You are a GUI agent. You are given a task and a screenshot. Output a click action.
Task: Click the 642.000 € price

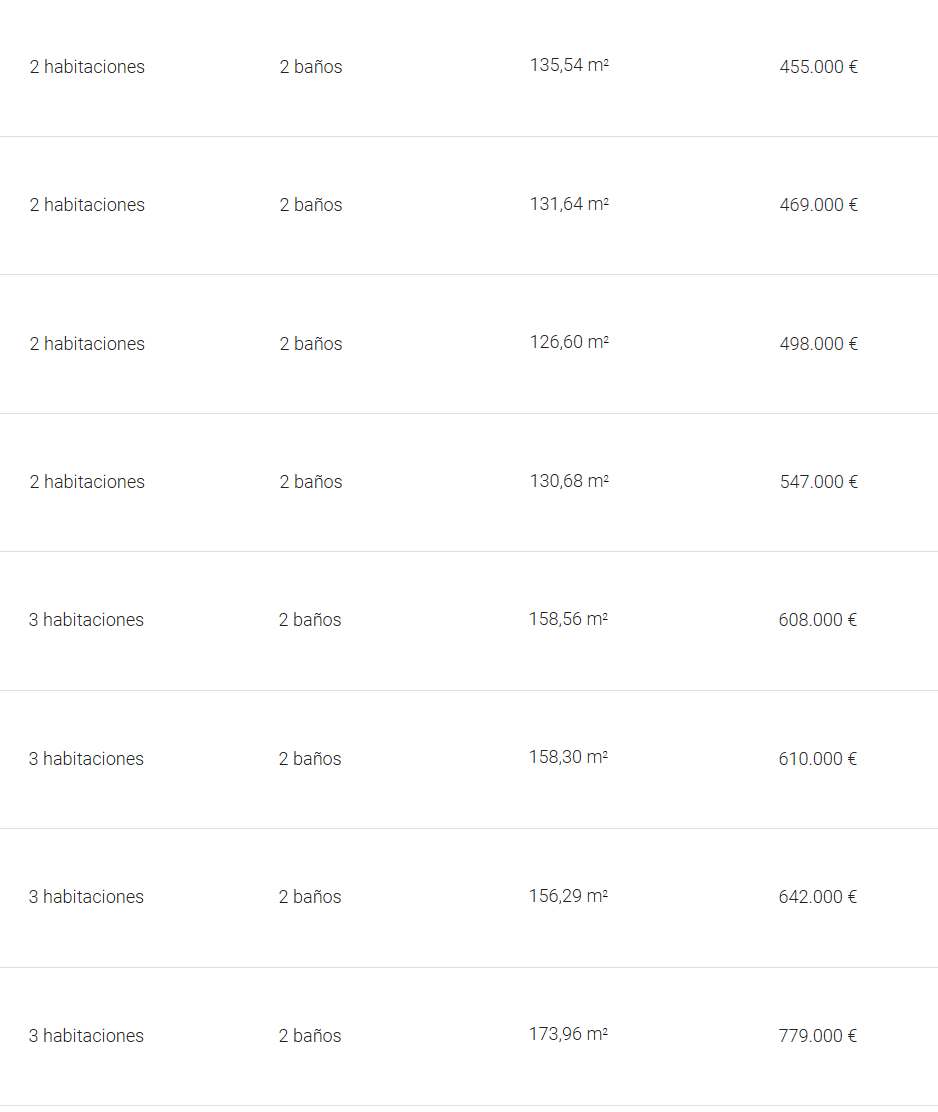(817, 897)
